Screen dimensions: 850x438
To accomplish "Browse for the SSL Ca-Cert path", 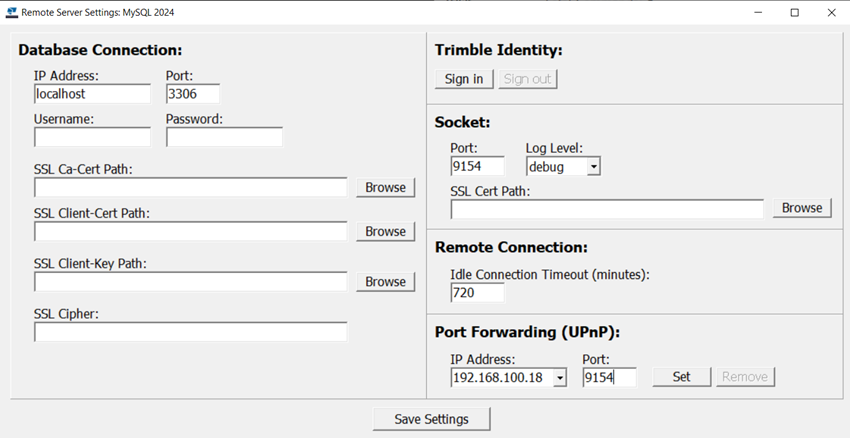I will pyautogui.click(x=385, y=187).
